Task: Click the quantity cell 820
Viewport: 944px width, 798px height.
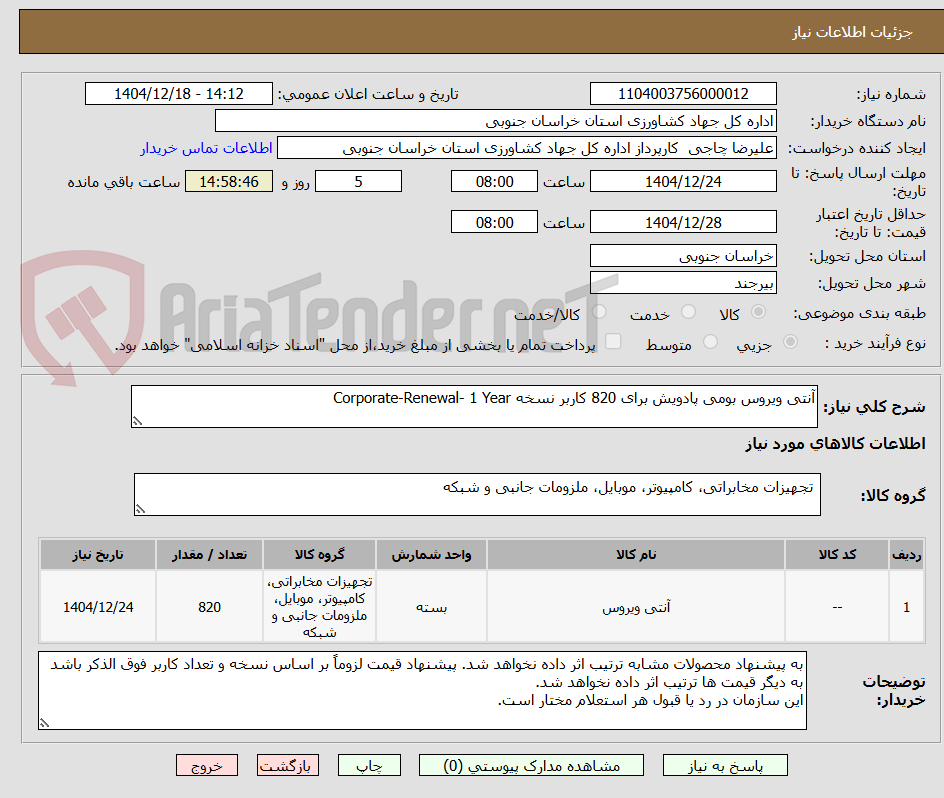Action: tap(210, 607)
